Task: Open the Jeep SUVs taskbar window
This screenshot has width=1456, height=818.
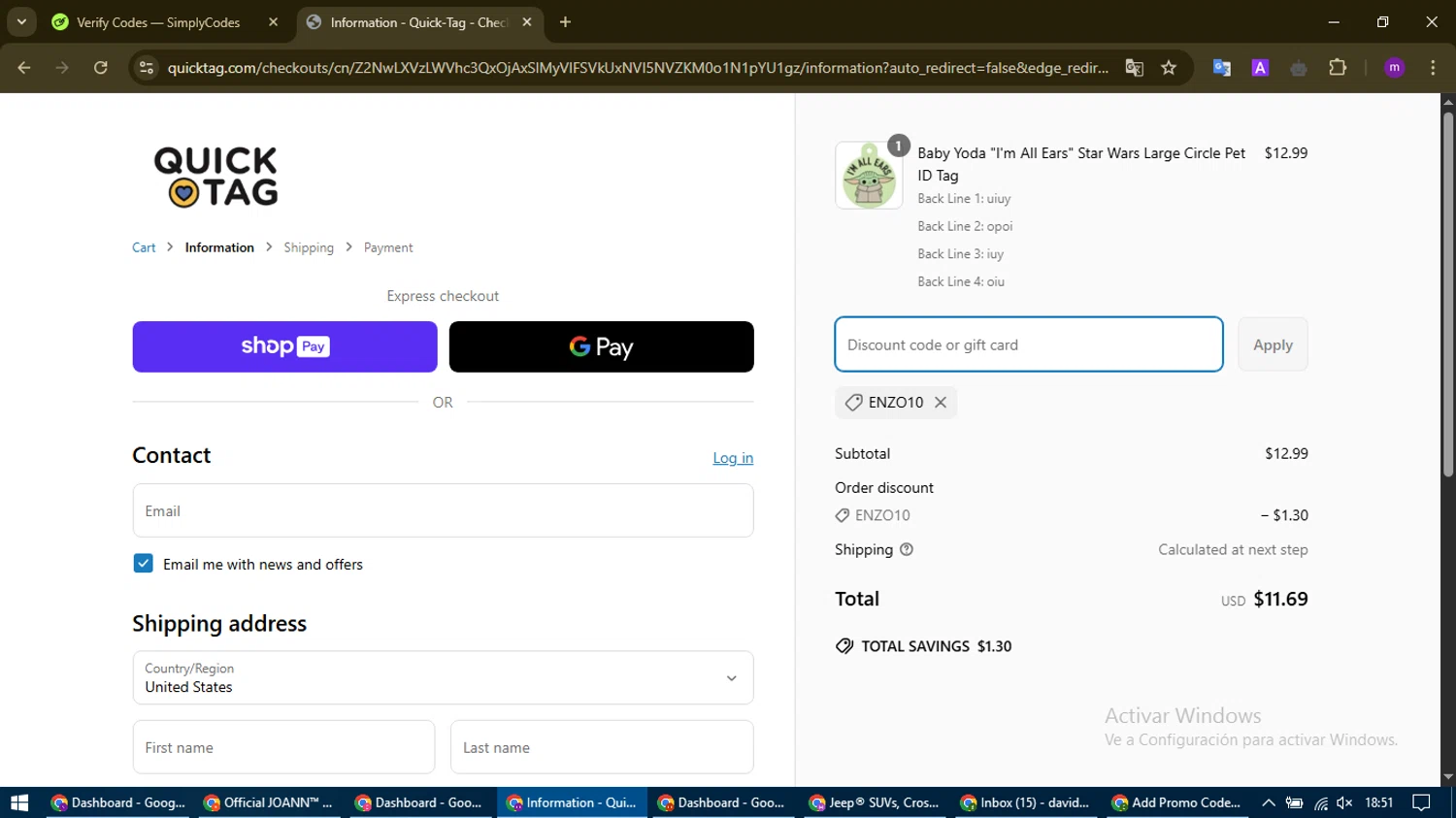Action: (875, 802)
